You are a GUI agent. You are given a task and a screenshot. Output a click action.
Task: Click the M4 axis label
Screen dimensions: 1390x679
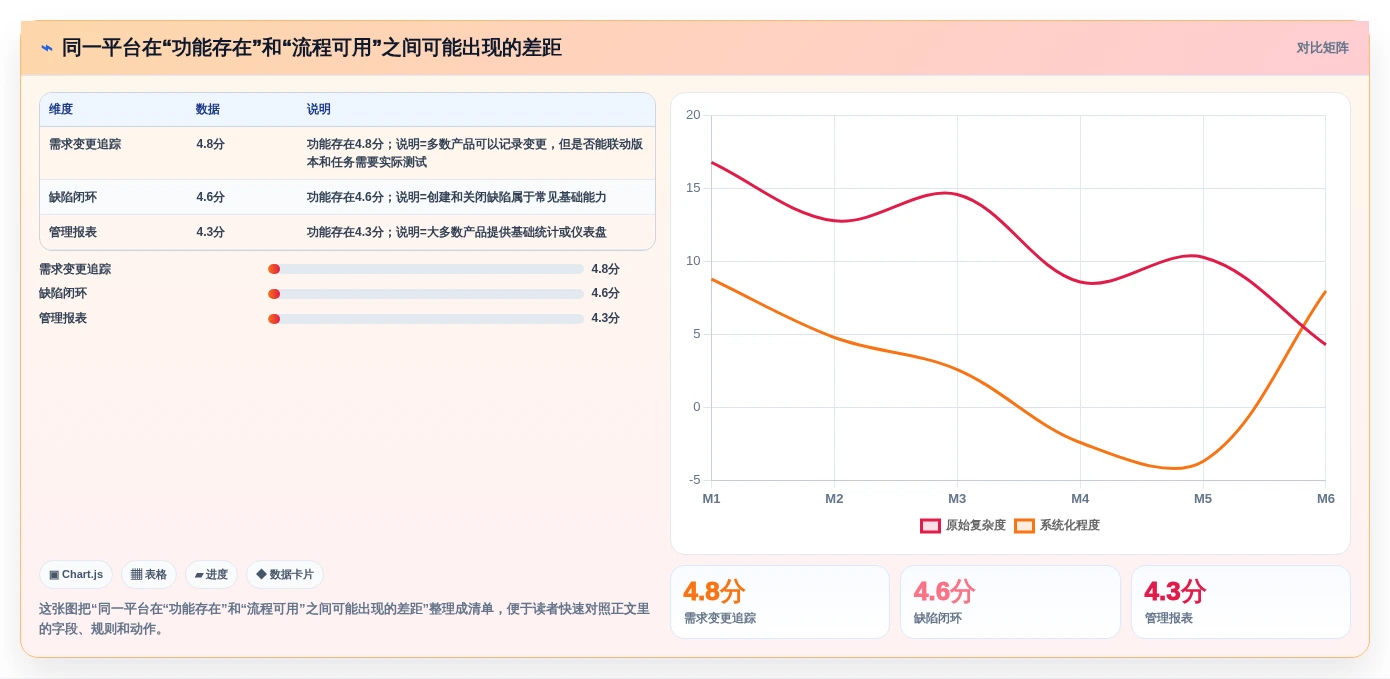coord(1080,499)
